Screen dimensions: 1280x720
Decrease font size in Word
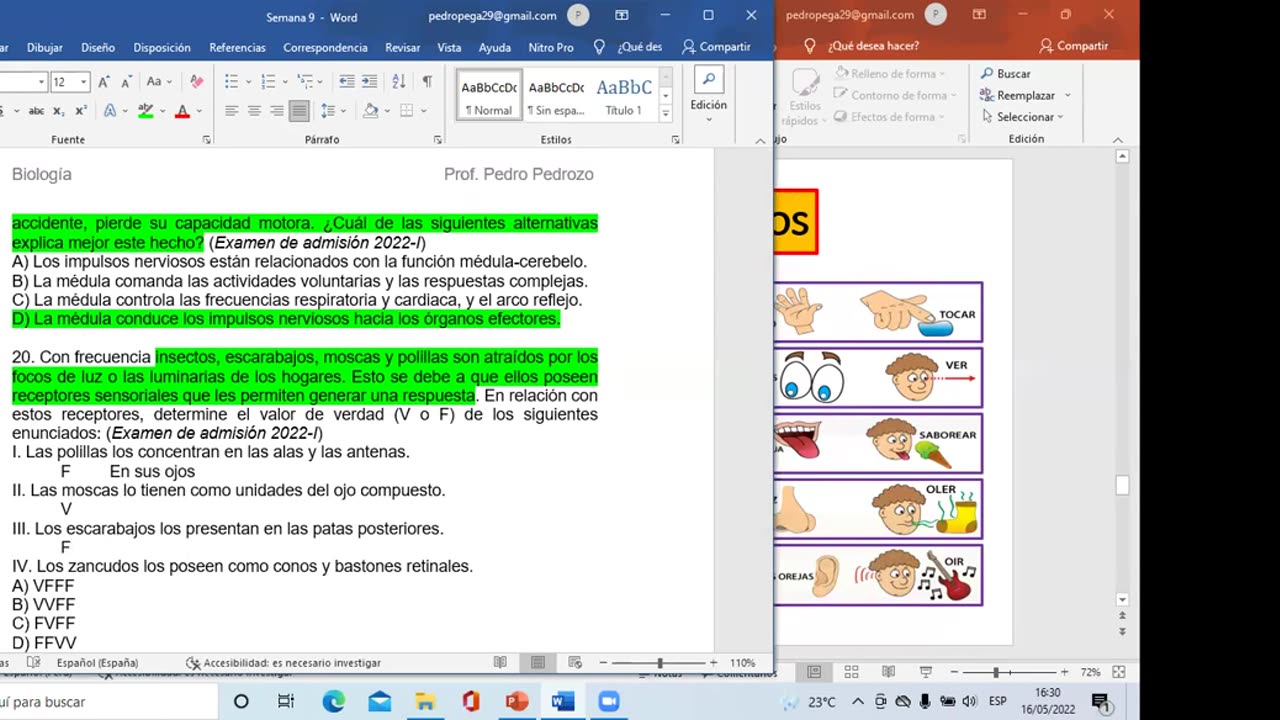pos(127,81)
